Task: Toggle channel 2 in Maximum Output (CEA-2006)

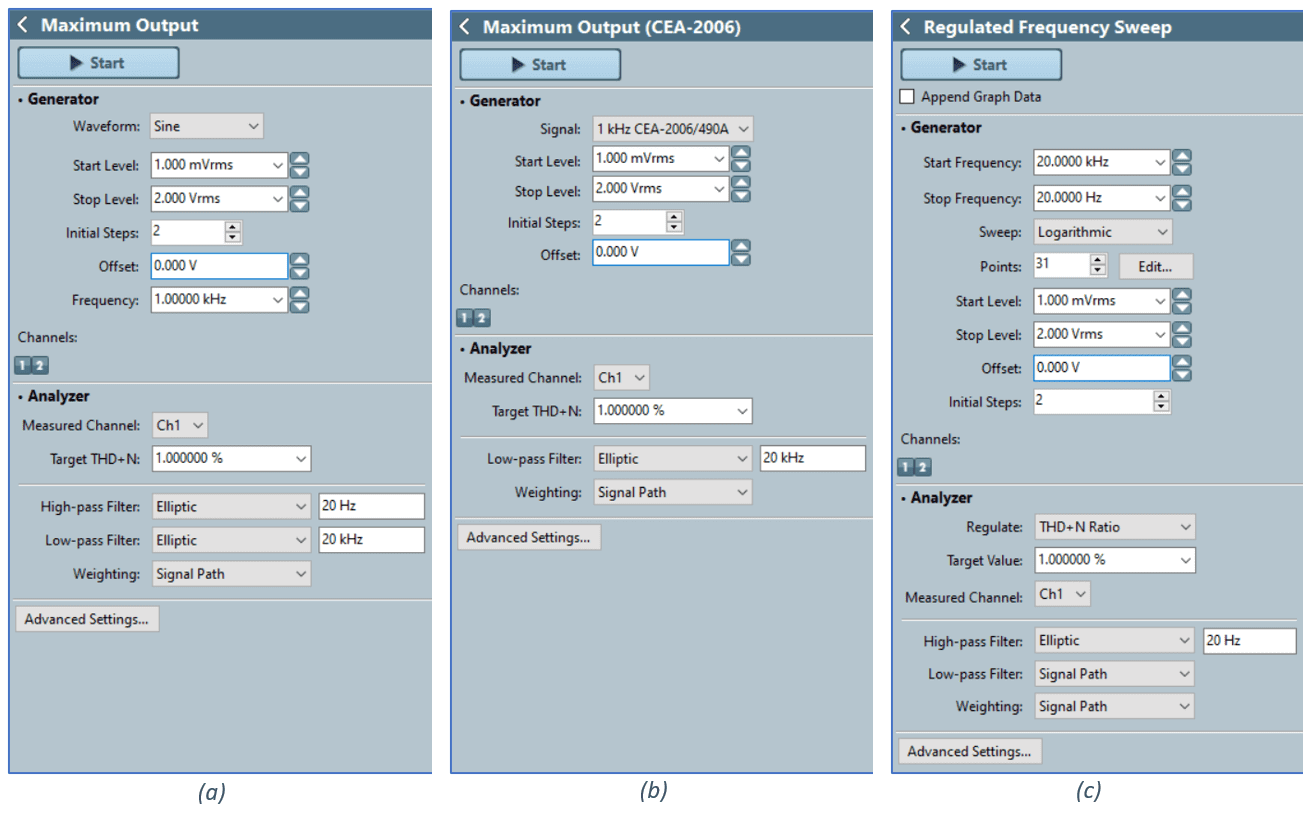Action: point(482,318)
